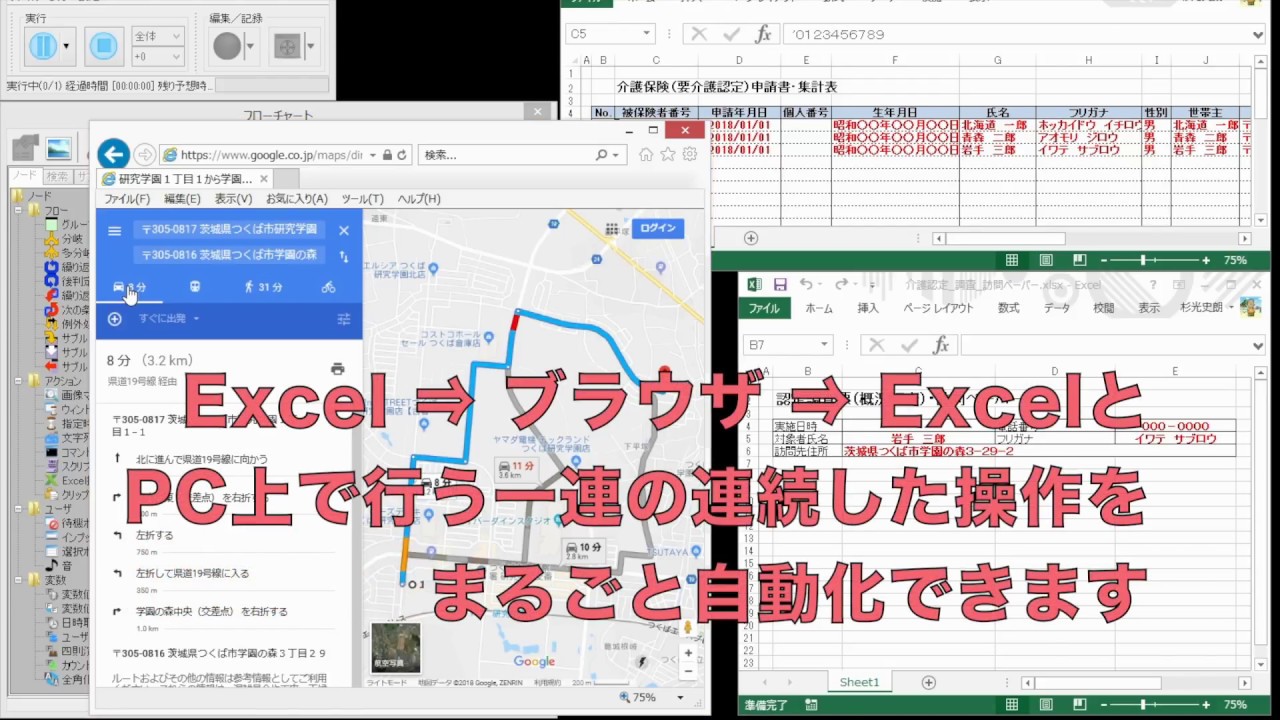The width and height of the screenshot is (1280, 720).
Task: Select the walking 31 分 travel mode
Action: (x=263, y=287)
